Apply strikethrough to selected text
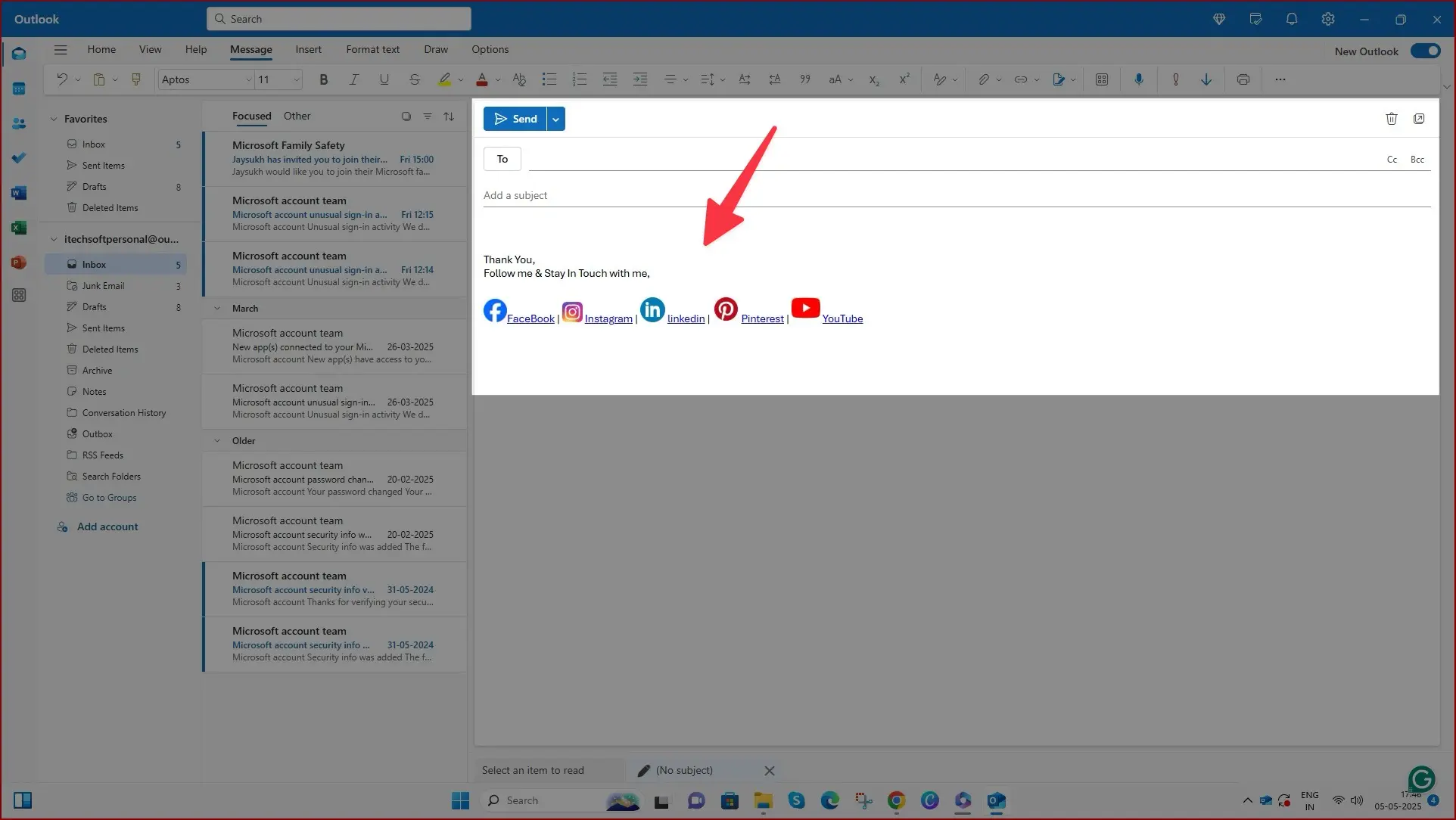This screenshot has width=1456, height=820. click(x=414, y=79)
